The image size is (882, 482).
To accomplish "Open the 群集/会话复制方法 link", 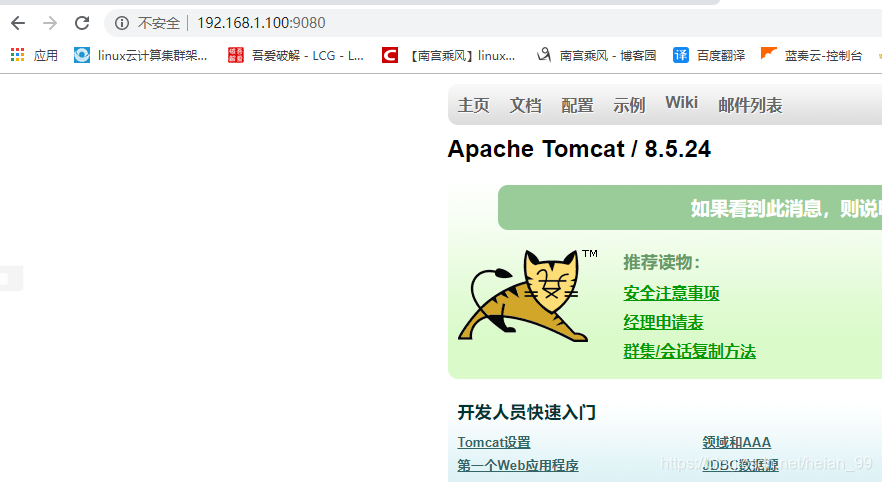I will tap(689, 352).
